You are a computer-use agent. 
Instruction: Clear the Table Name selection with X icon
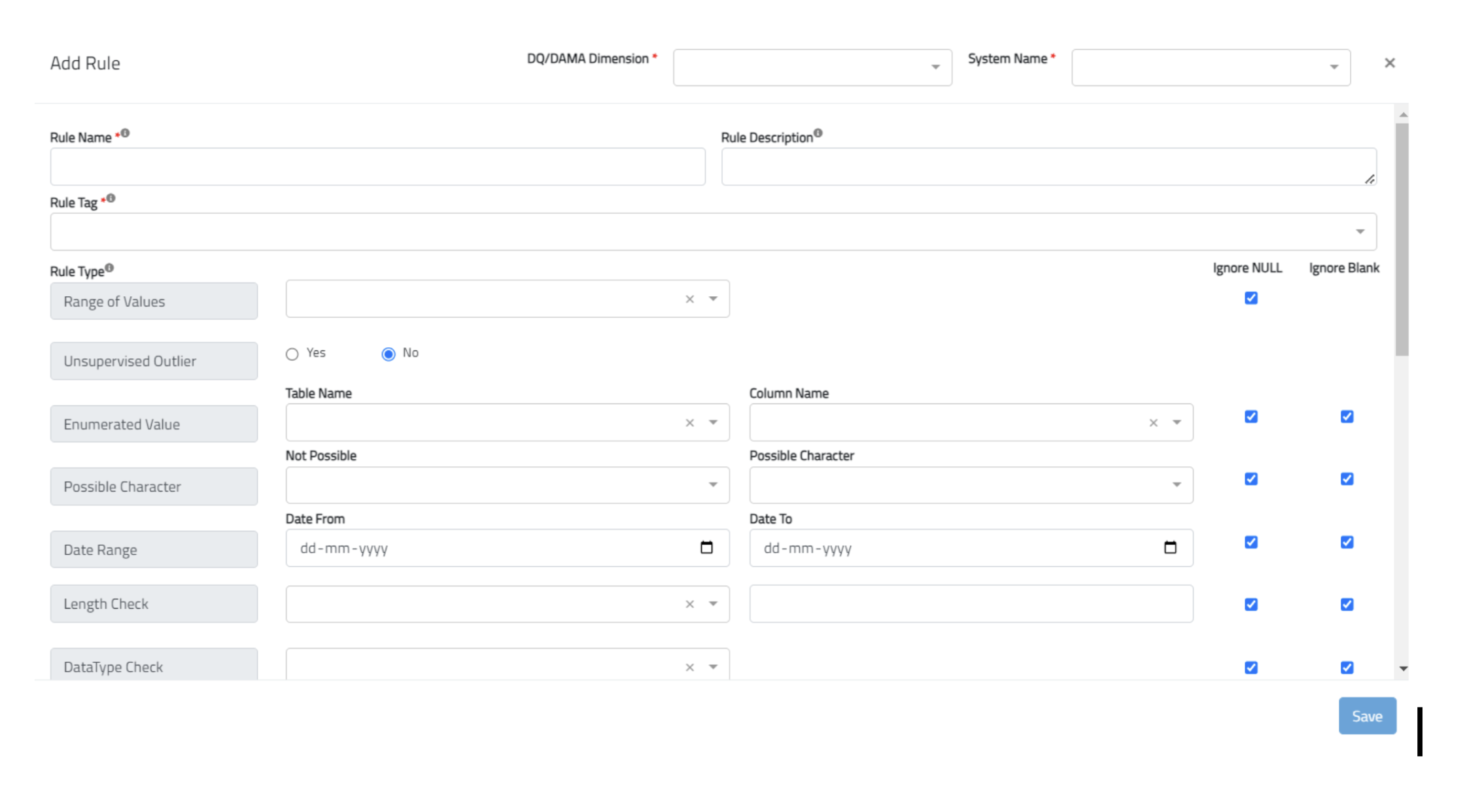click(x=689, y=423)
